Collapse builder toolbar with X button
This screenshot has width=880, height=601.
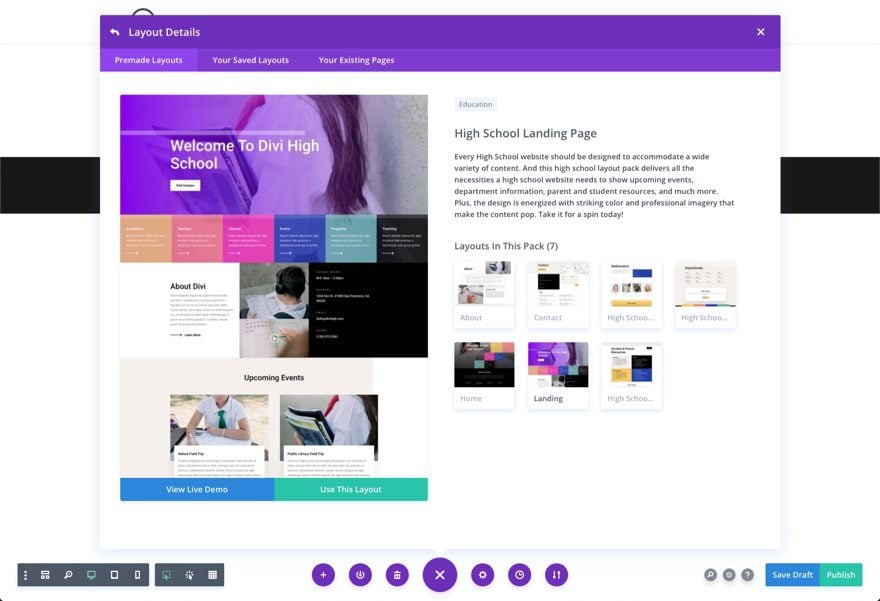(440, 575)
